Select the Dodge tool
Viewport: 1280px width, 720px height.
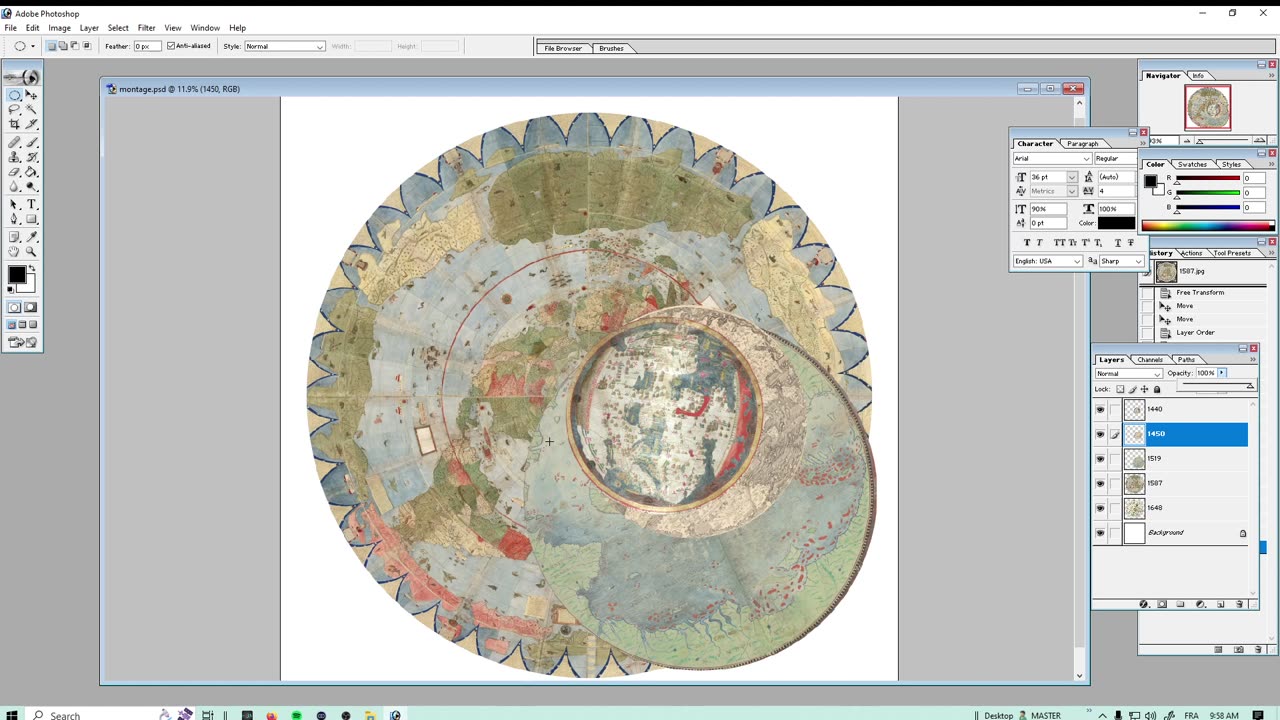[x=31, y=186]
